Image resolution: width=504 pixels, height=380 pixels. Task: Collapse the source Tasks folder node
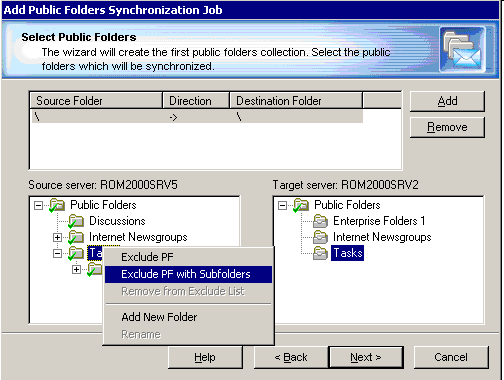(57, 253)
